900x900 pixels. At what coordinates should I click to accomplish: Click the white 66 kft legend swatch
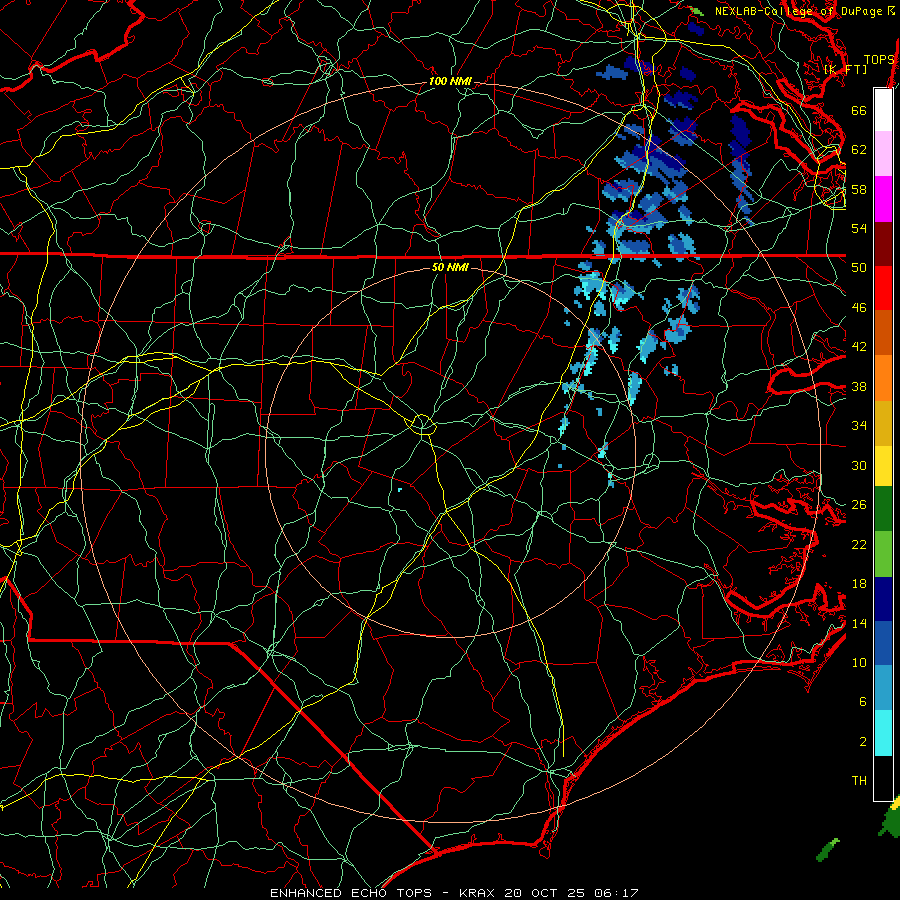pos(883,110)
